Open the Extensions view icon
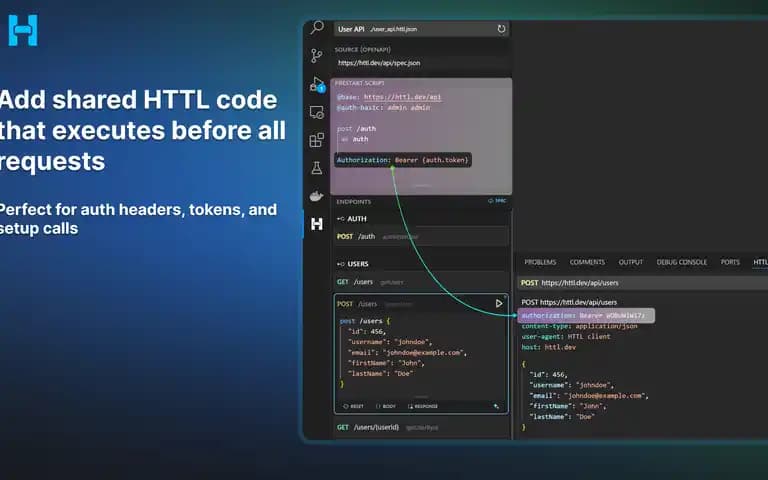768x480 pixels. tap(317, 140)
